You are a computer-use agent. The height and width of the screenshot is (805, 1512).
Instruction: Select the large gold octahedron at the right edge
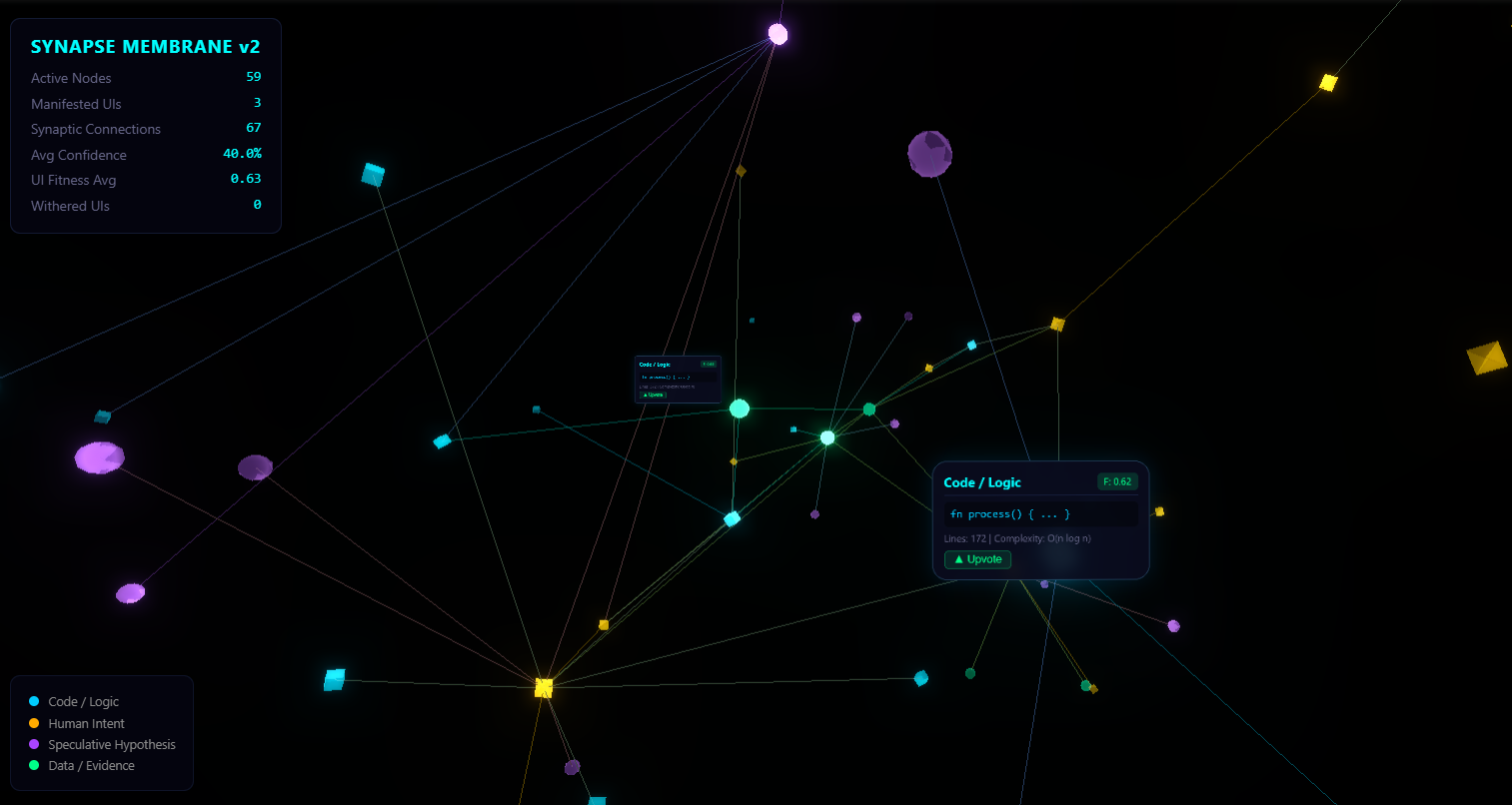1487,358
